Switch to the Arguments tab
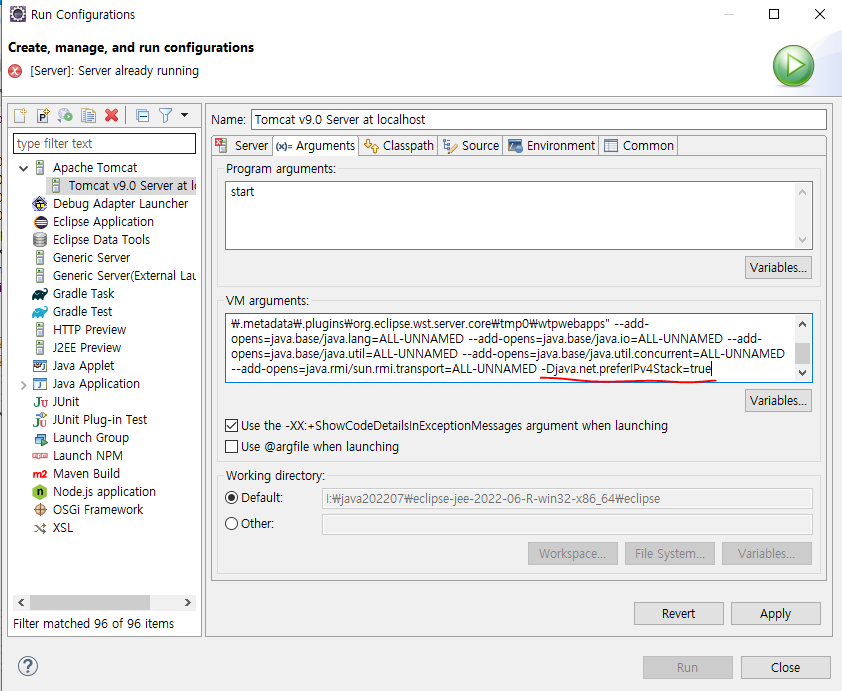The image size is (842, 691). (x=315, y=146)
